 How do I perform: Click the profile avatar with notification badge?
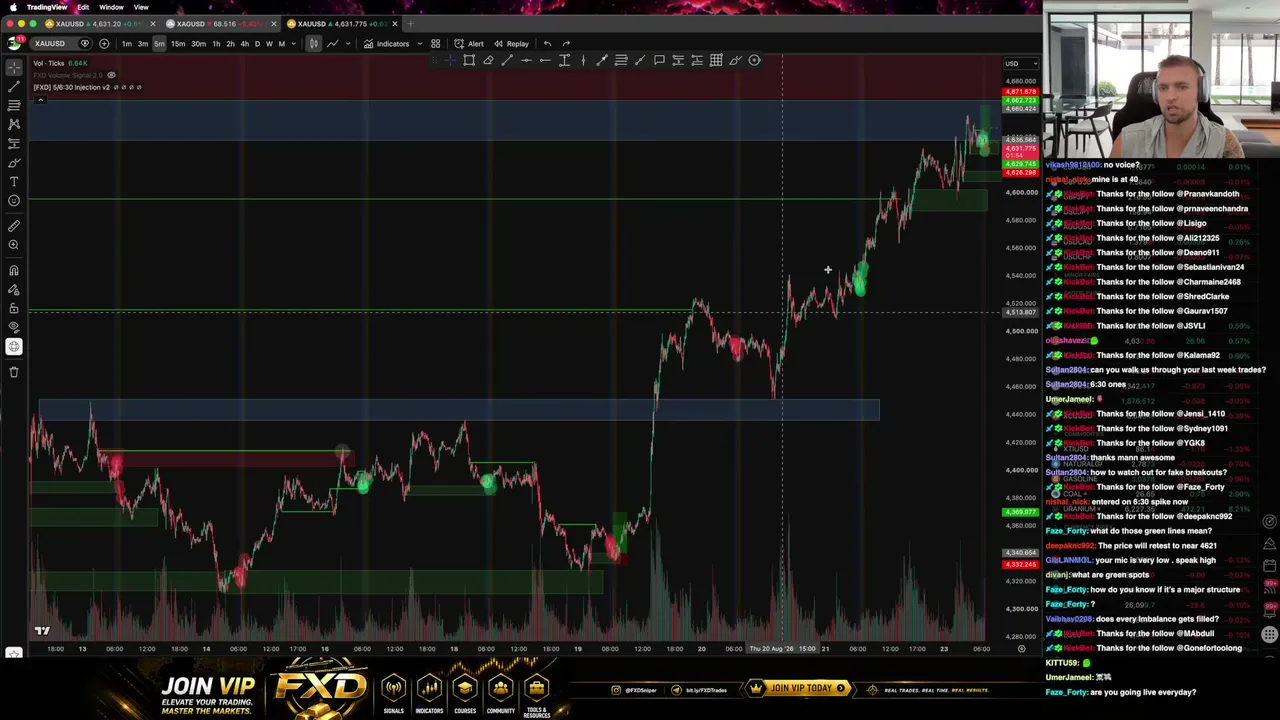click(14, 43)
